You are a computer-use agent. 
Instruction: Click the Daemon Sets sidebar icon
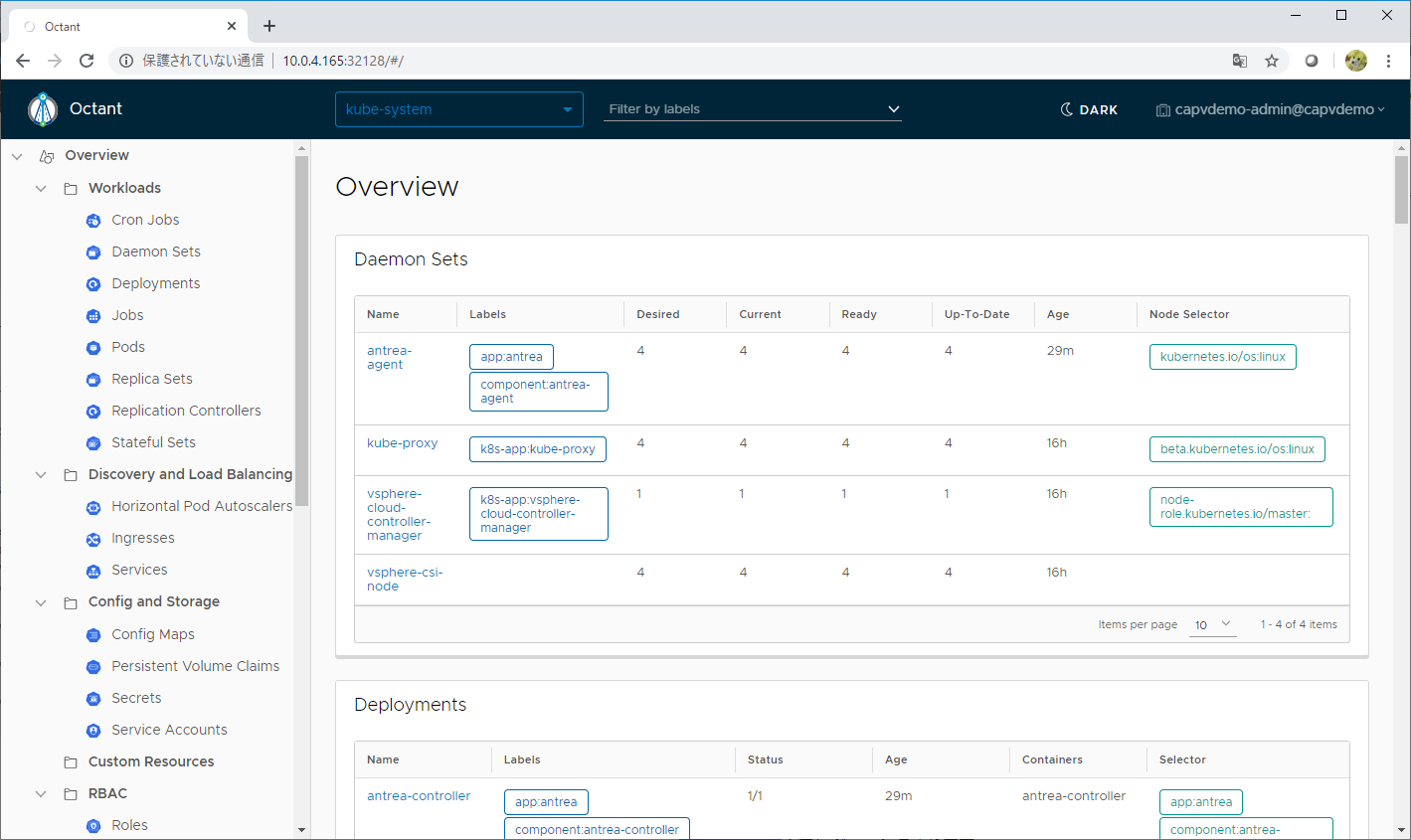tap(93, 252)
